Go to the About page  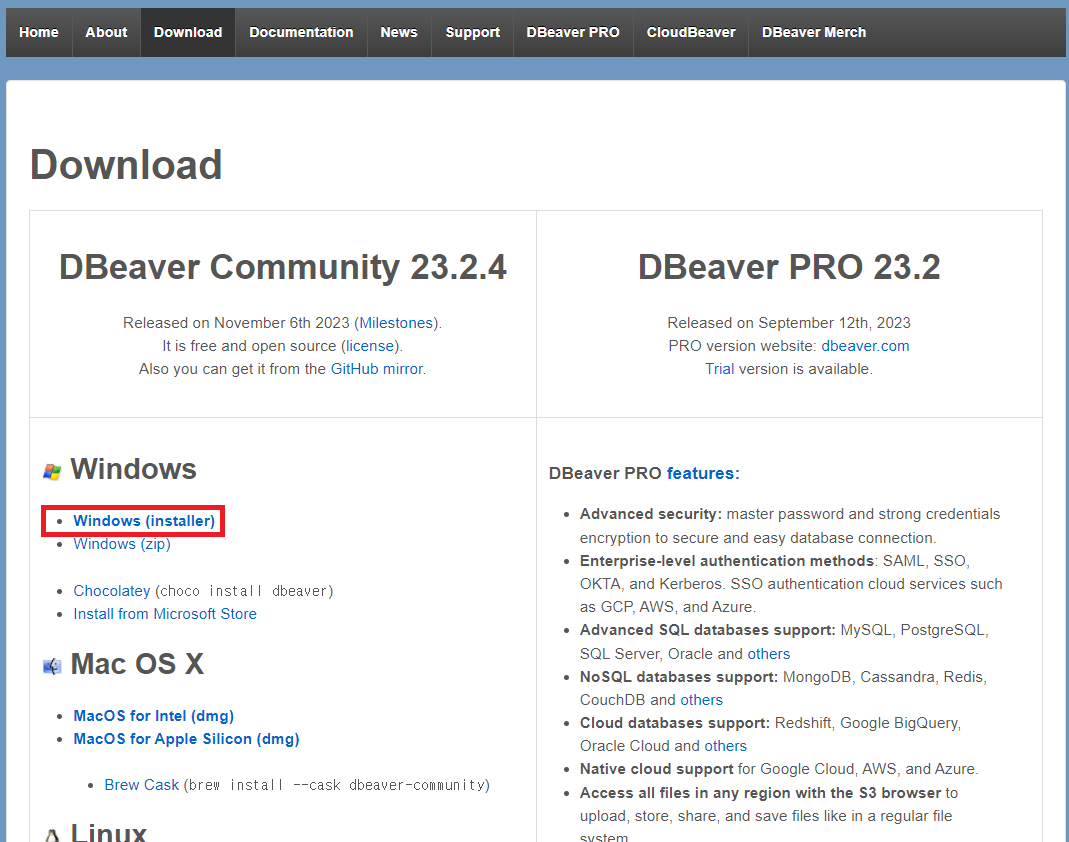tap(106, 32)
